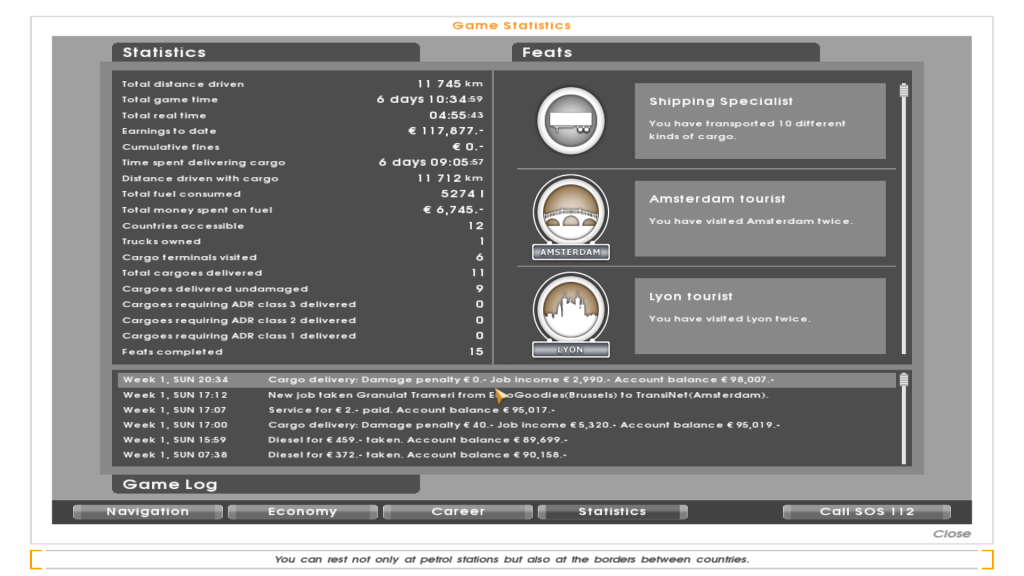Click the Shipping Specialist trailer badge icon

pos(570,121)
